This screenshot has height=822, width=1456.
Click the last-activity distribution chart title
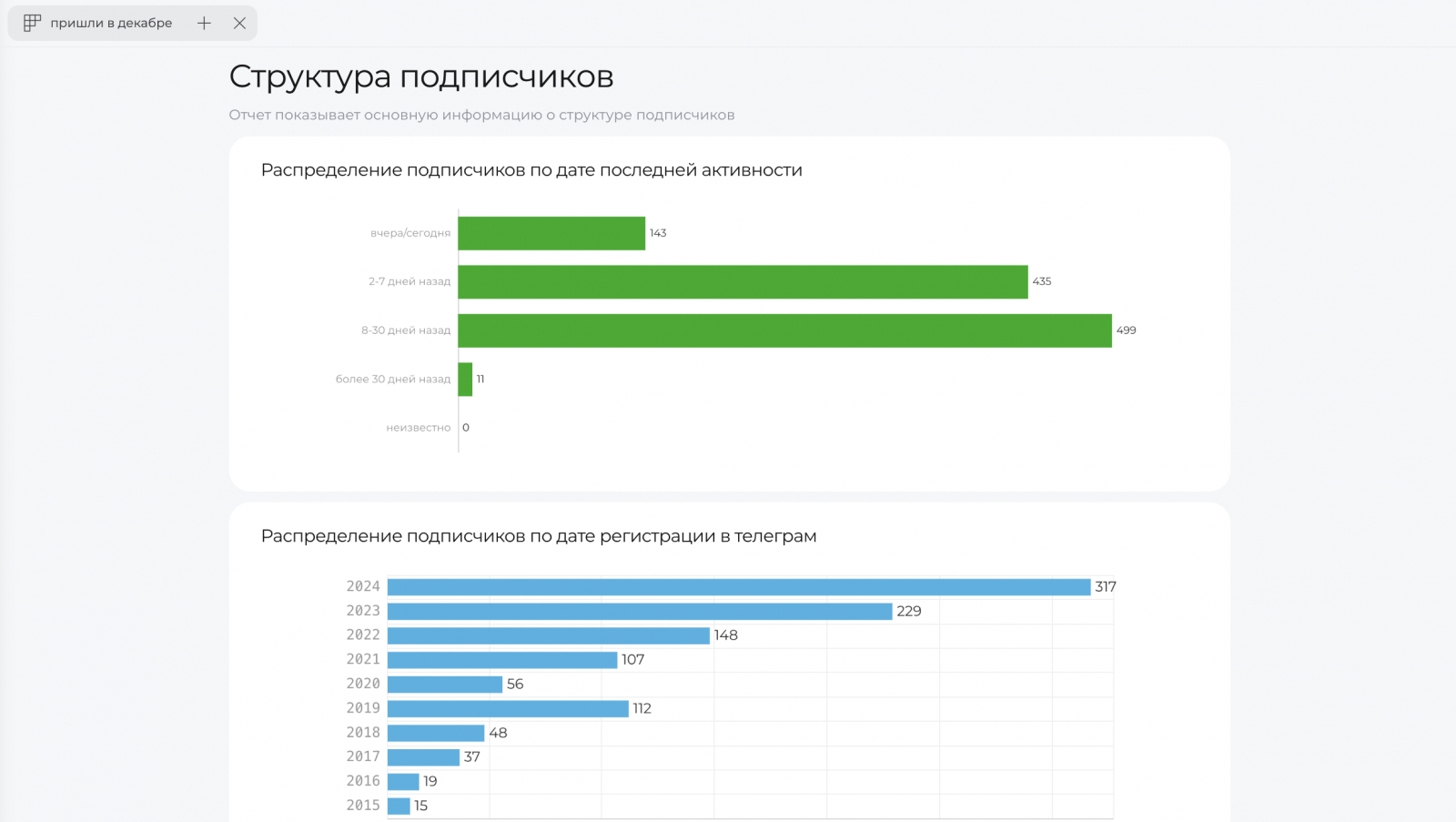pyautogui.click(x=531, y=170)
